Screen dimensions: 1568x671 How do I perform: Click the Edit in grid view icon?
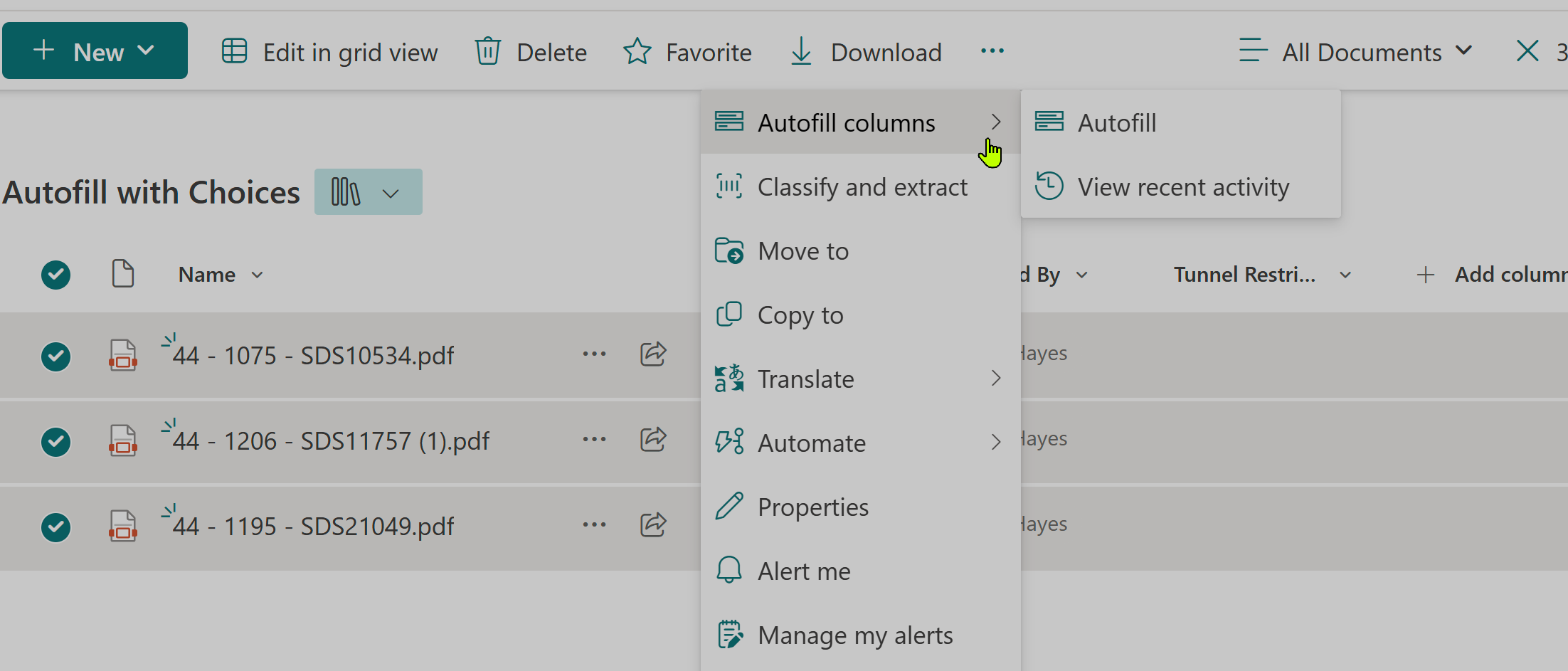[x=234, y=51]
